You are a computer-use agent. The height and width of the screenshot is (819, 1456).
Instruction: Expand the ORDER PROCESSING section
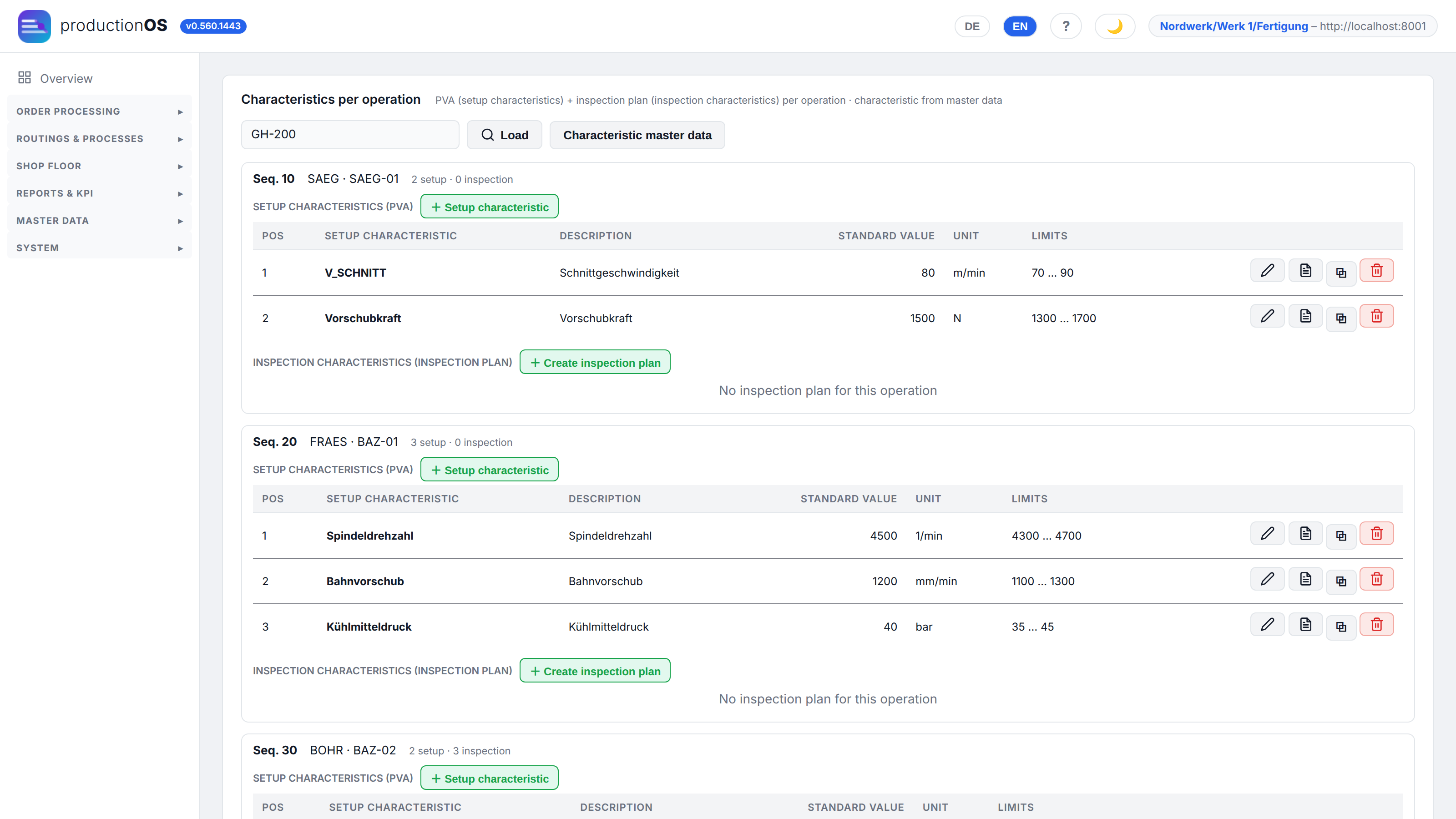pos(100,111)
